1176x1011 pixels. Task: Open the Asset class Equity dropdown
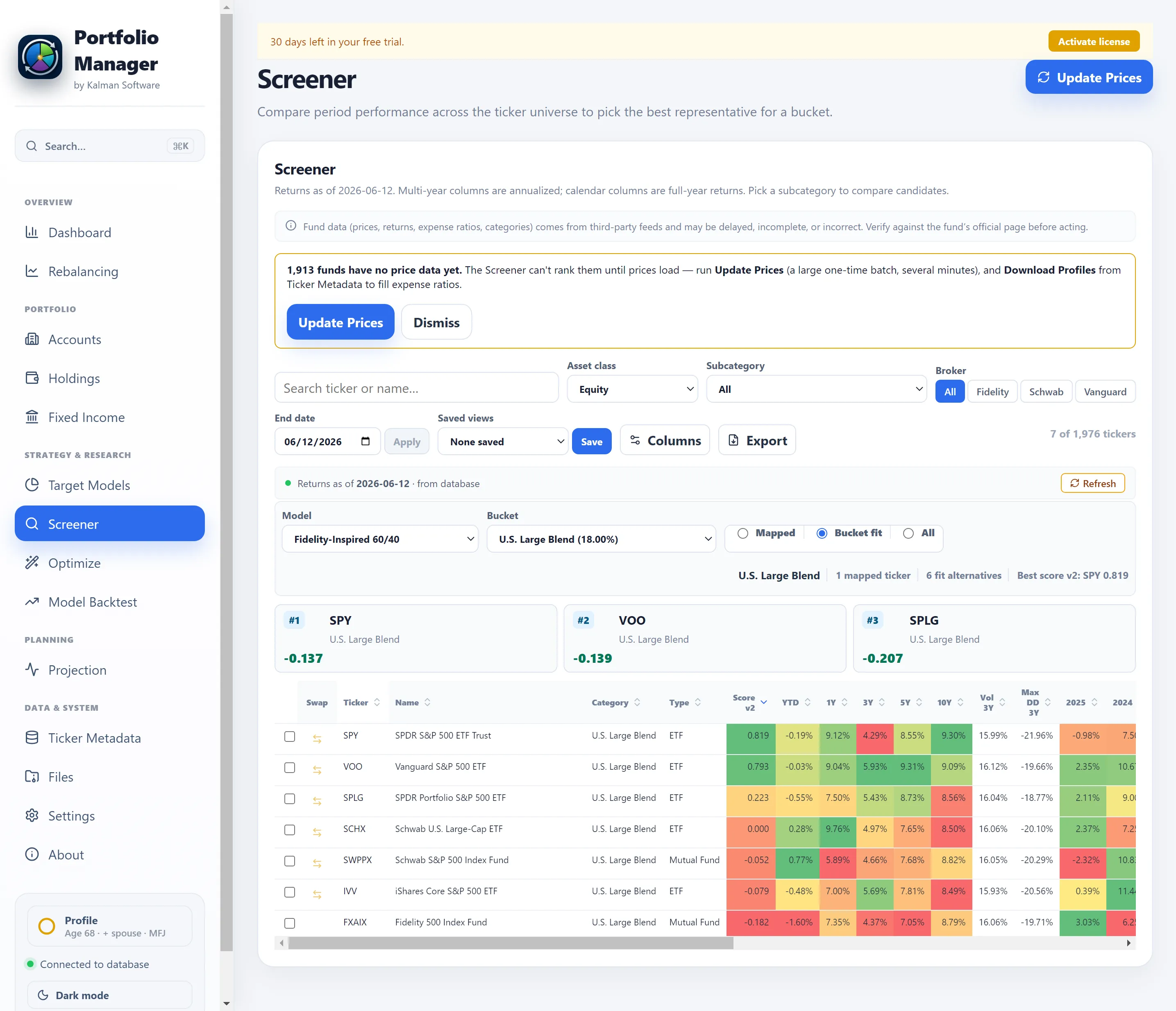(x=632, y=389)
